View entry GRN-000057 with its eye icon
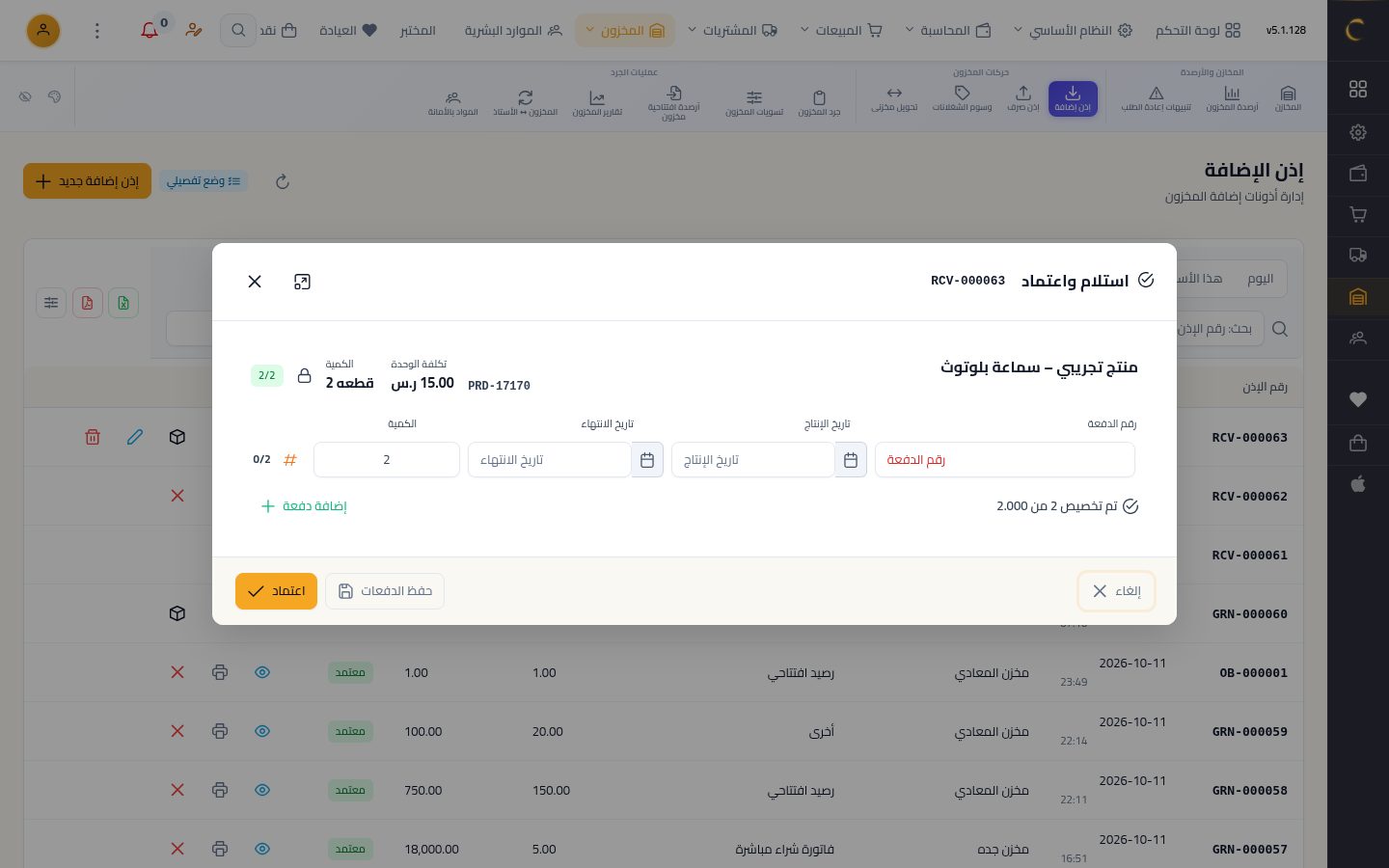1389x868 pixels. [x=262, y=849]
